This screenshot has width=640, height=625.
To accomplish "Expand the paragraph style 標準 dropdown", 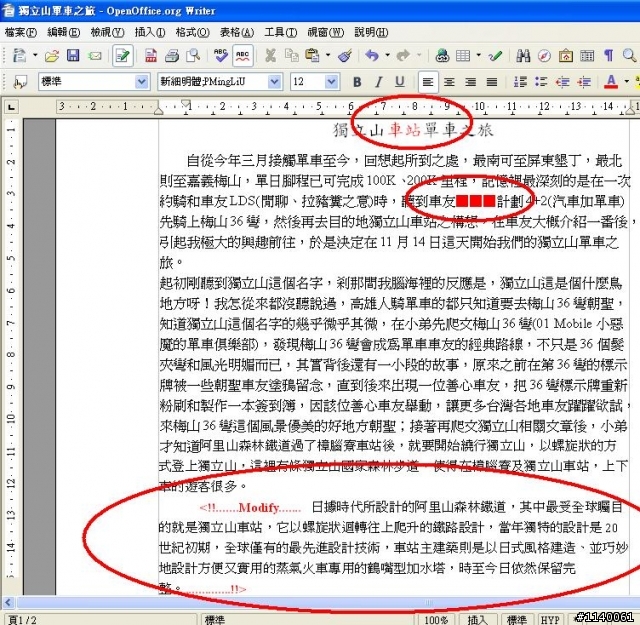I will point(141,82).
